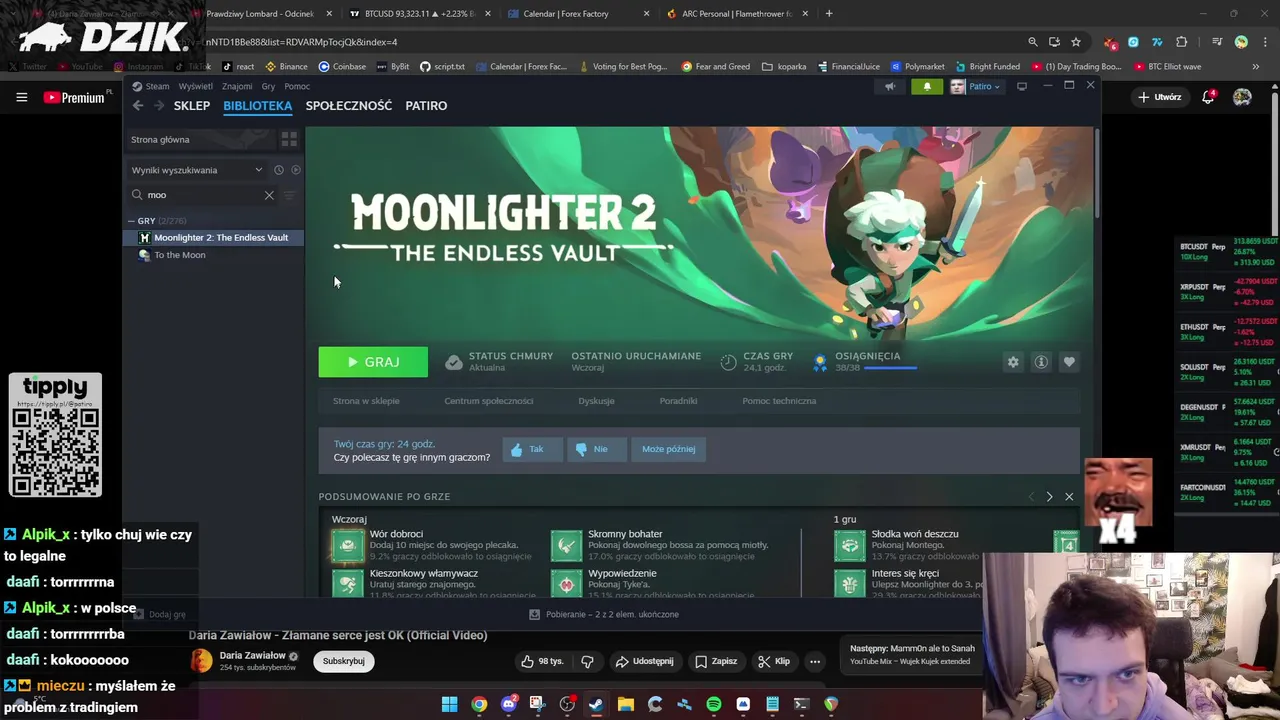Open Spotify from the taskbar
This screenshot has height=720, width=1280.
point(714,705)
